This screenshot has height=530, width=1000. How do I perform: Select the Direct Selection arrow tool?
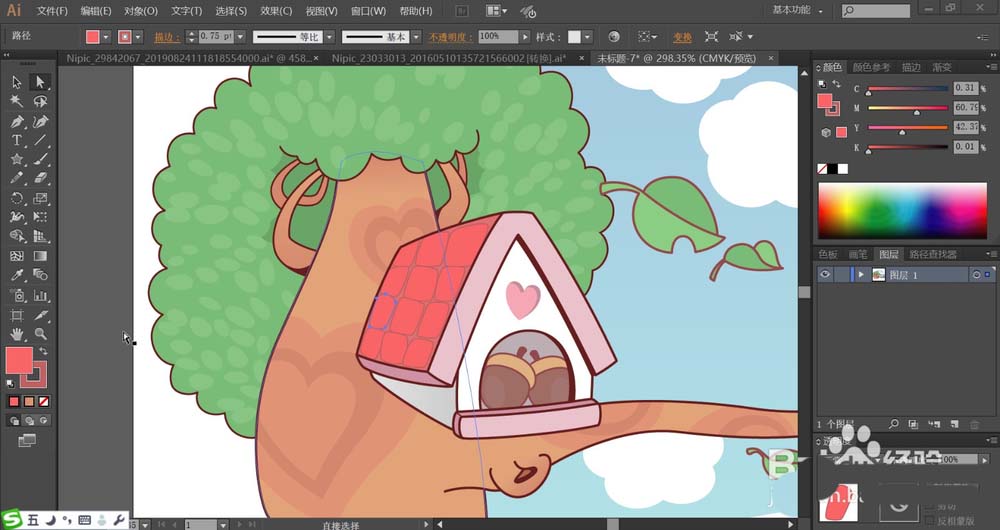40,82
